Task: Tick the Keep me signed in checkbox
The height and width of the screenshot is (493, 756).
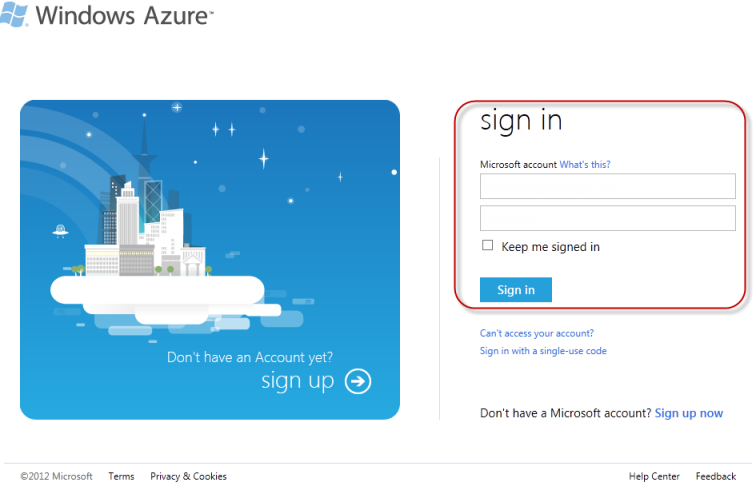Action: (x=487, y=245)
